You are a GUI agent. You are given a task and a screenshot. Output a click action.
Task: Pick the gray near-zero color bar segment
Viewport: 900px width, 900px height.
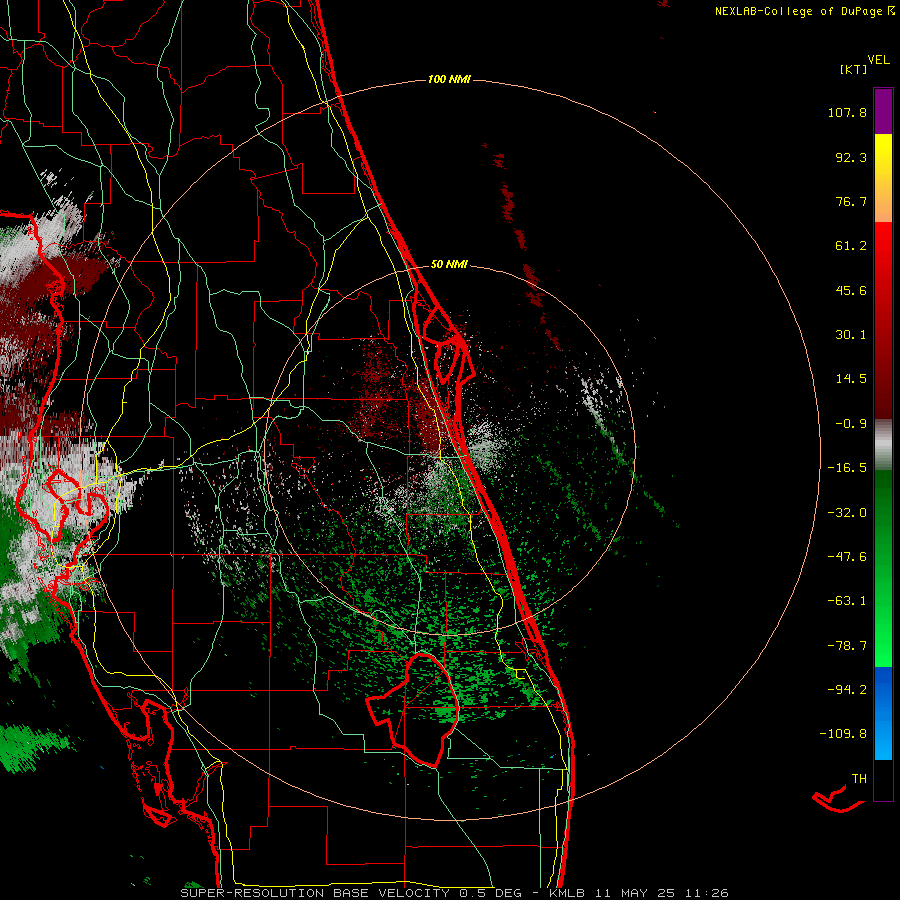pyautogui.click(x=883, y=445)
